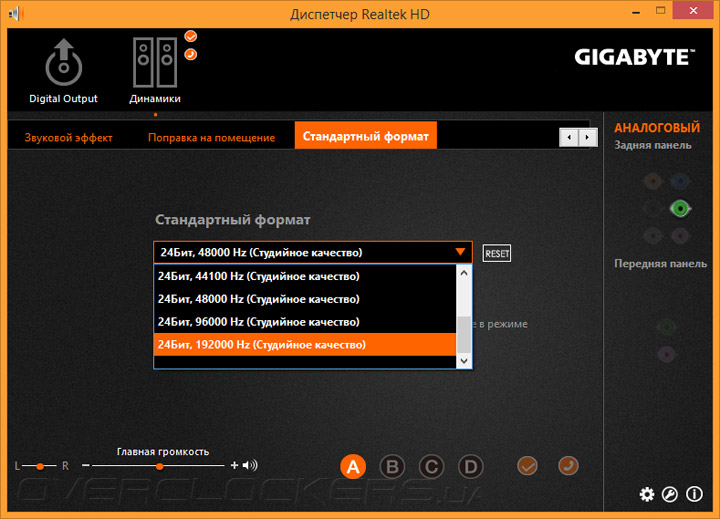Click the RESET button
Screen dimensions: 720x519
(497, 254)
